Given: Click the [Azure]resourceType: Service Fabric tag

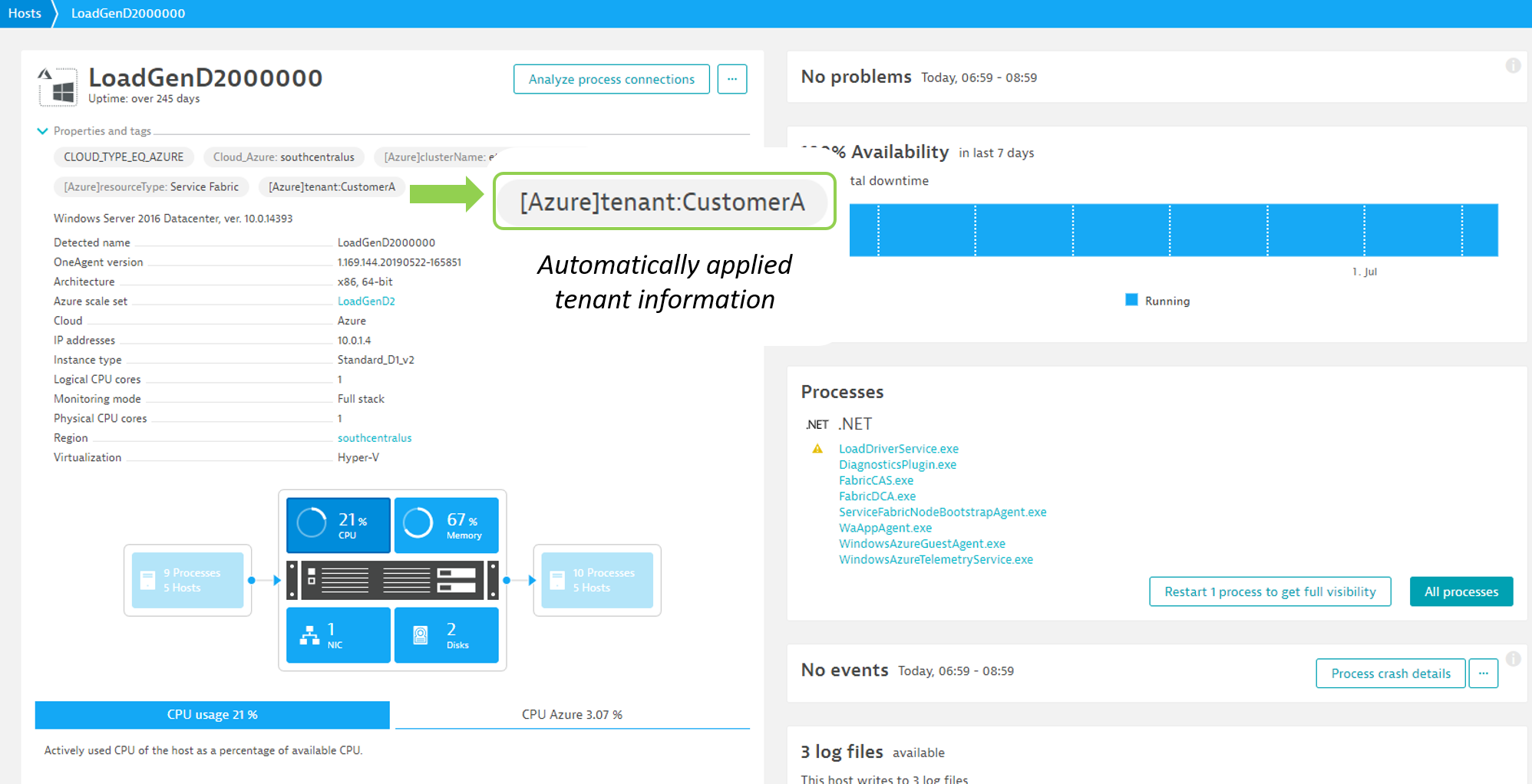Looking at the screenshot, I should click(151, 187).
